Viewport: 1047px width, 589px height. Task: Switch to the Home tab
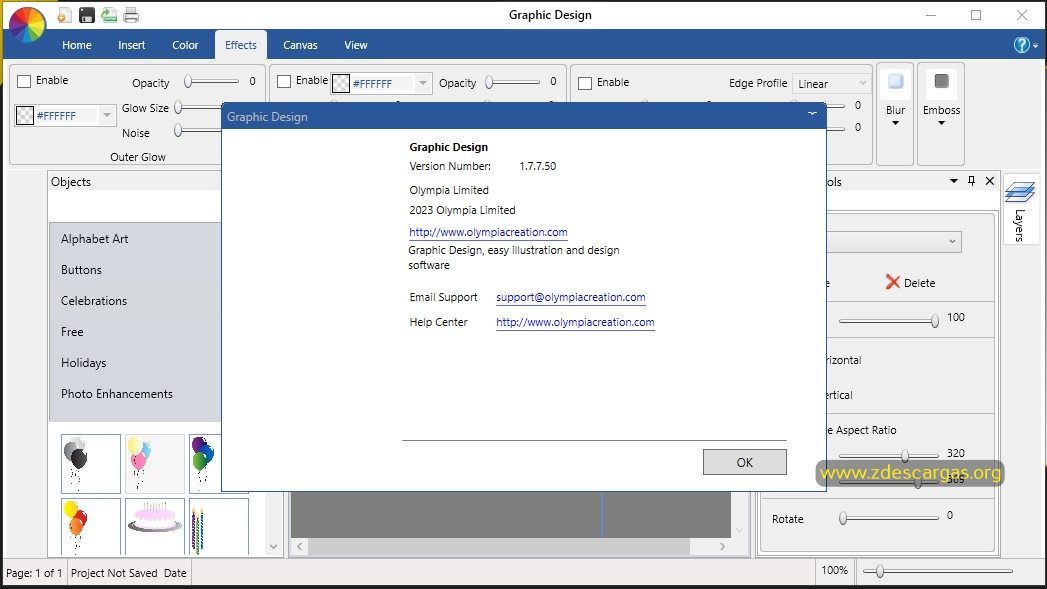[77, 45]
